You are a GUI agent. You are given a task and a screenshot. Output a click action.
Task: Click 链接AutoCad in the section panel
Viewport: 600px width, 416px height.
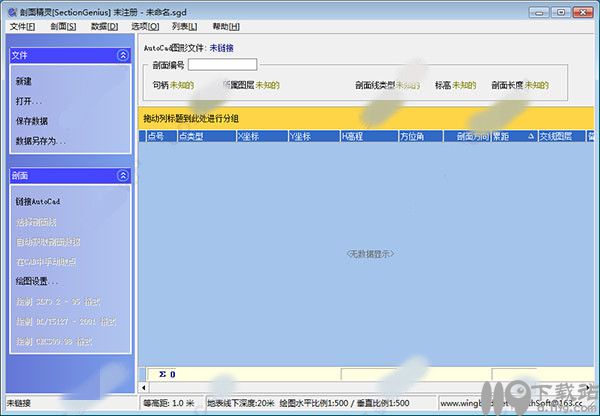pyautogui.click(x=38, y=201)
